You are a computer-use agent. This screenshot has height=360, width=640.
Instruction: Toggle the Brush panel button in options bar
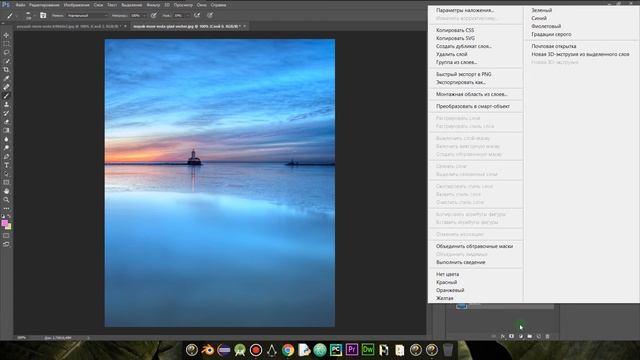pos(43,16)
